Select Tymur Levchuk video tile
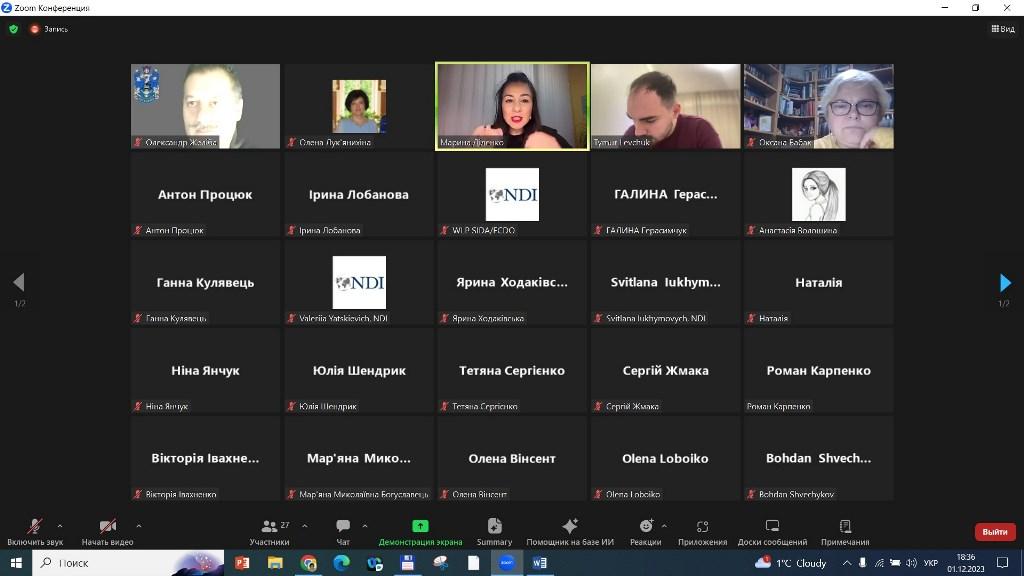1024x576 pixels. tap(665, 106)
